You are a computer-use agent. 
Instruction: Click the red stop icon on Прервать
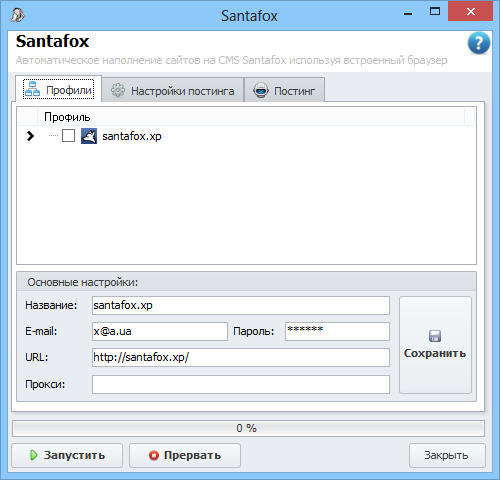pos(154,455)
